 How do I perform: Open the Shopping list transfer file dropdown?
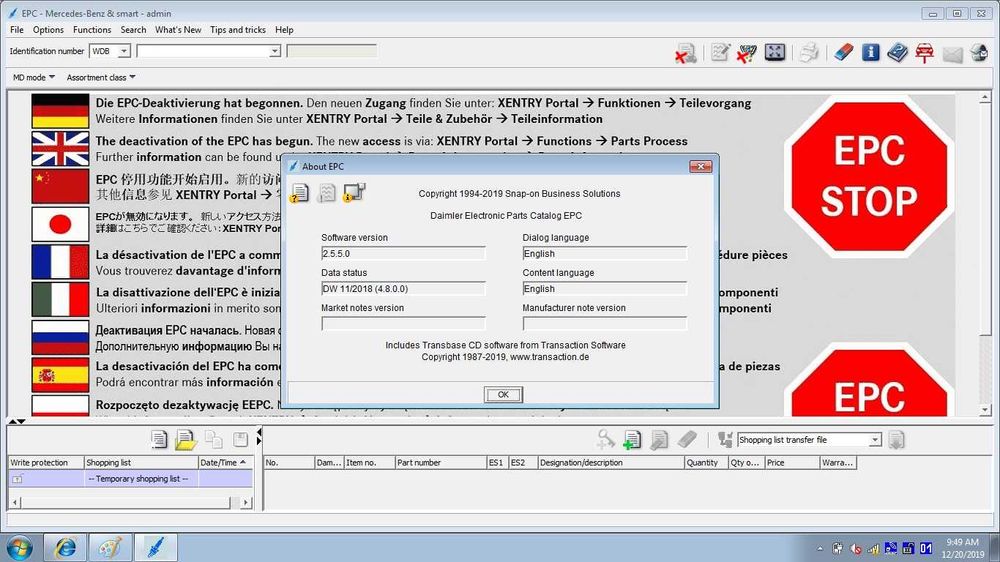click(x=874, y=440)
